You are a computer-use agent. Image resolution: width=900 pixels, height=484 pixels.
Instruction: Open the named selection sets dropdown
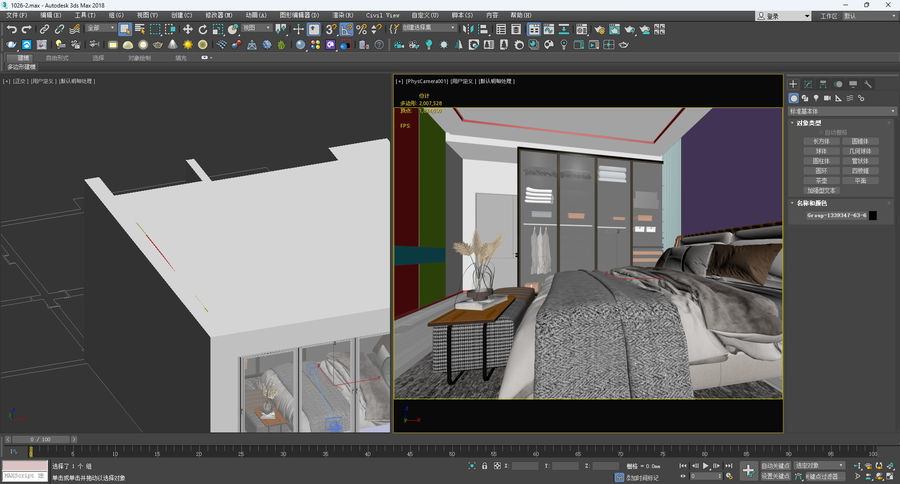point(429,28)
